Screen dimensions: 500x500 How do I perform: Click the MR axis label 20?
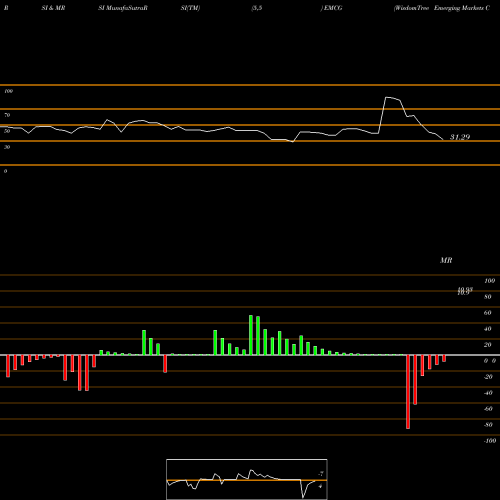pos(488,345)
